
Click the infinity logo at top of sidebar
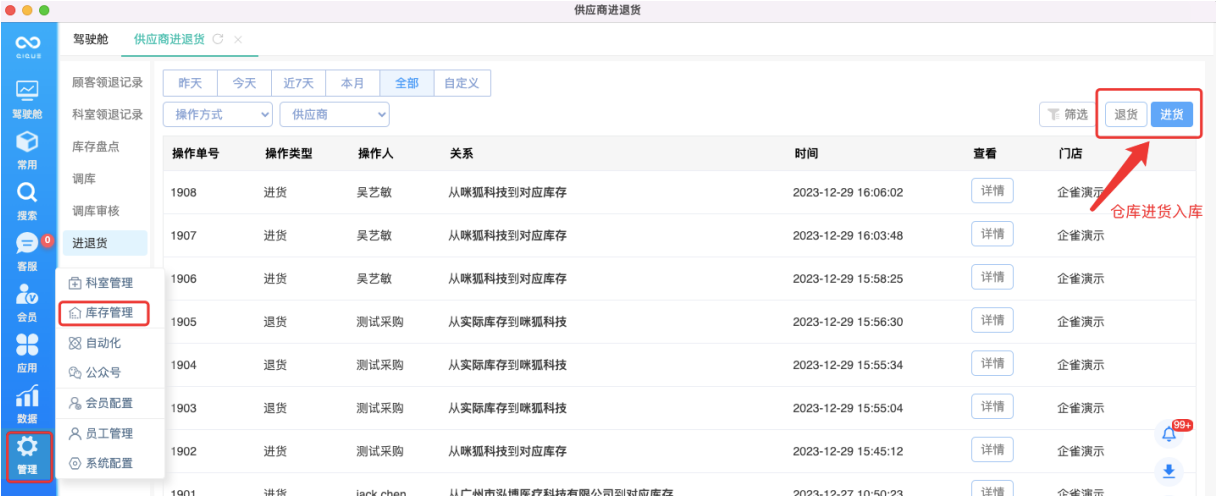[x=28, y=43]
